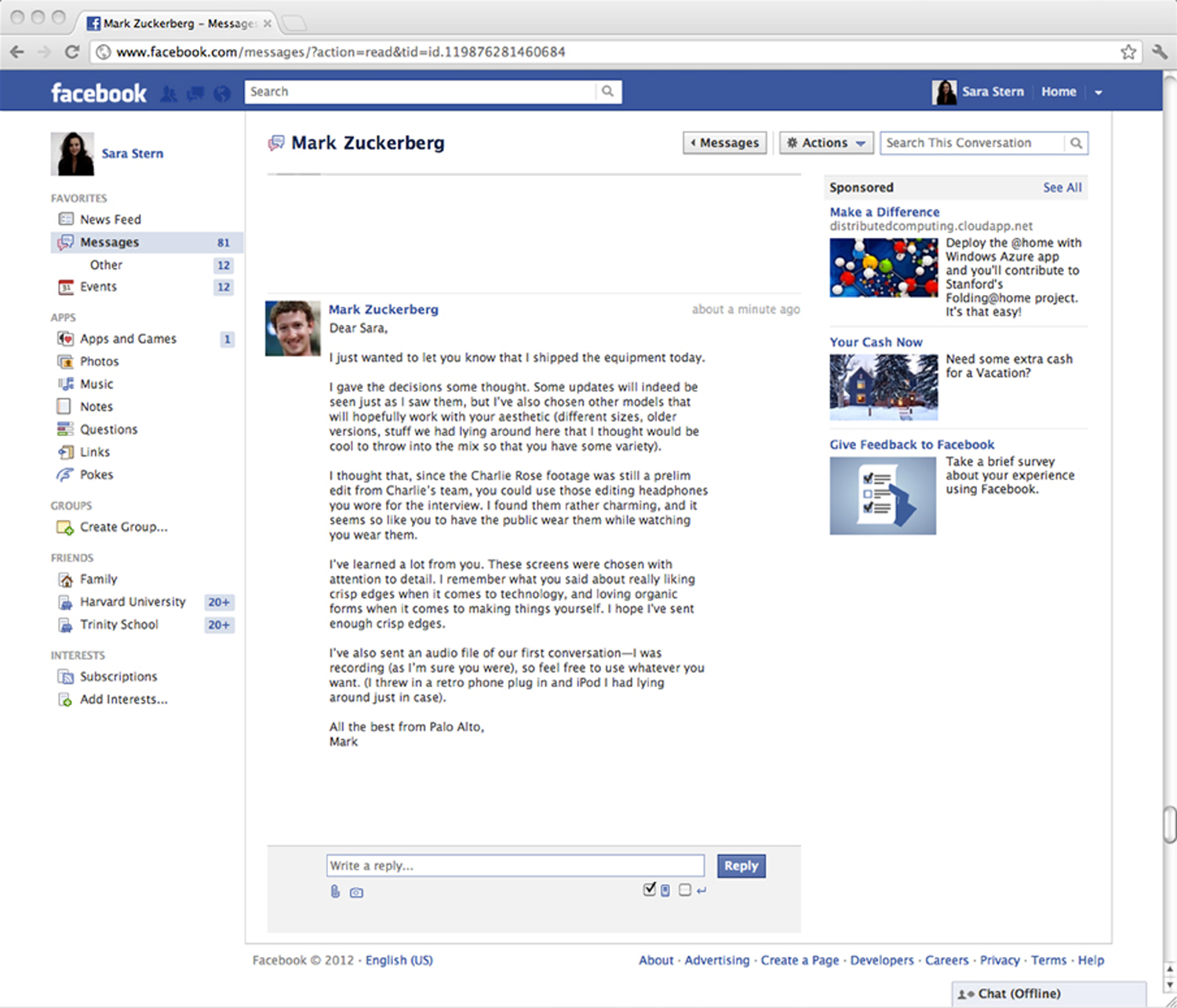
Task: Open Other messages folder
Action: click(106, 265)
